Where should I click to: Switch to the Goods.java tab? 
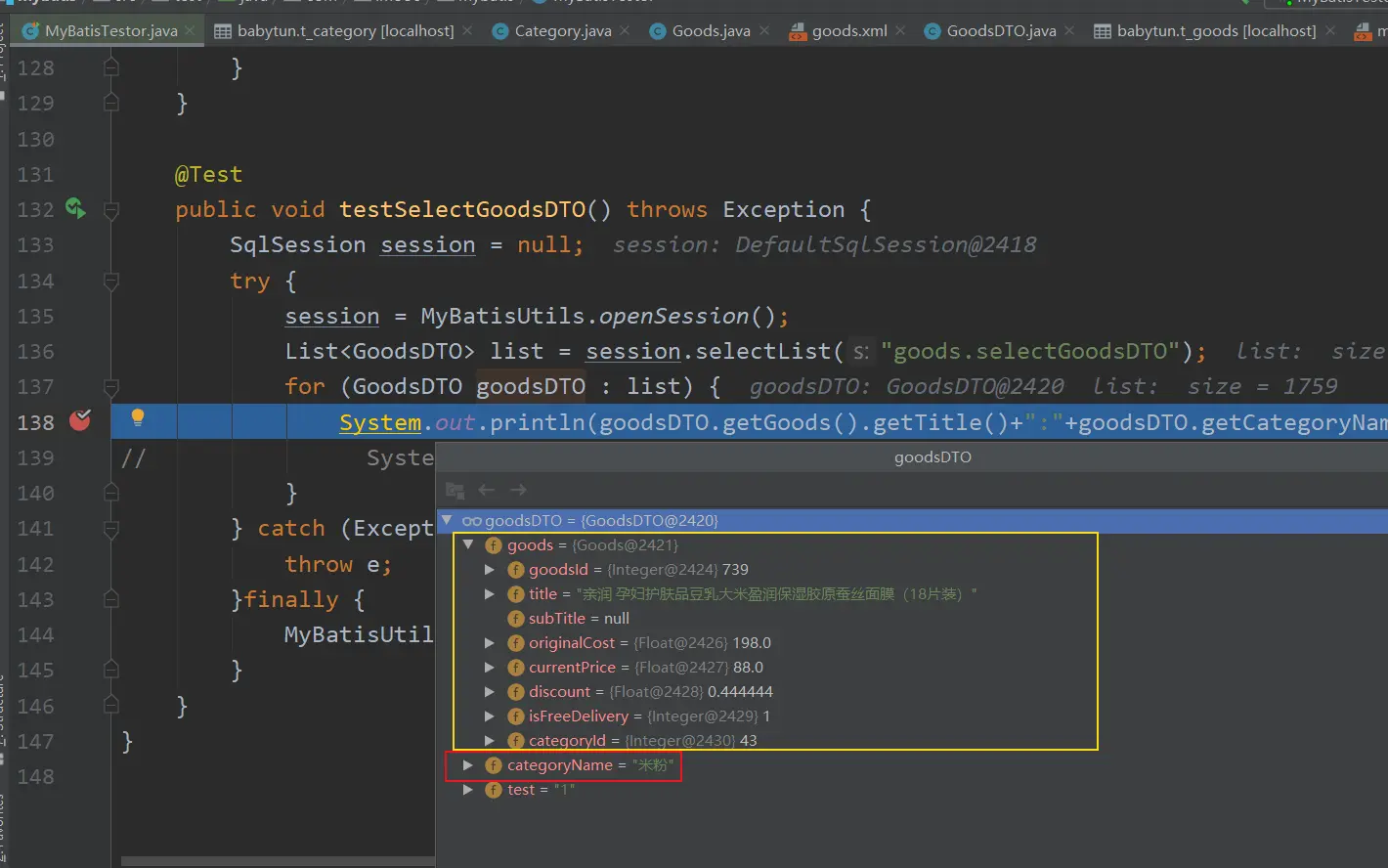coord(711,31)
